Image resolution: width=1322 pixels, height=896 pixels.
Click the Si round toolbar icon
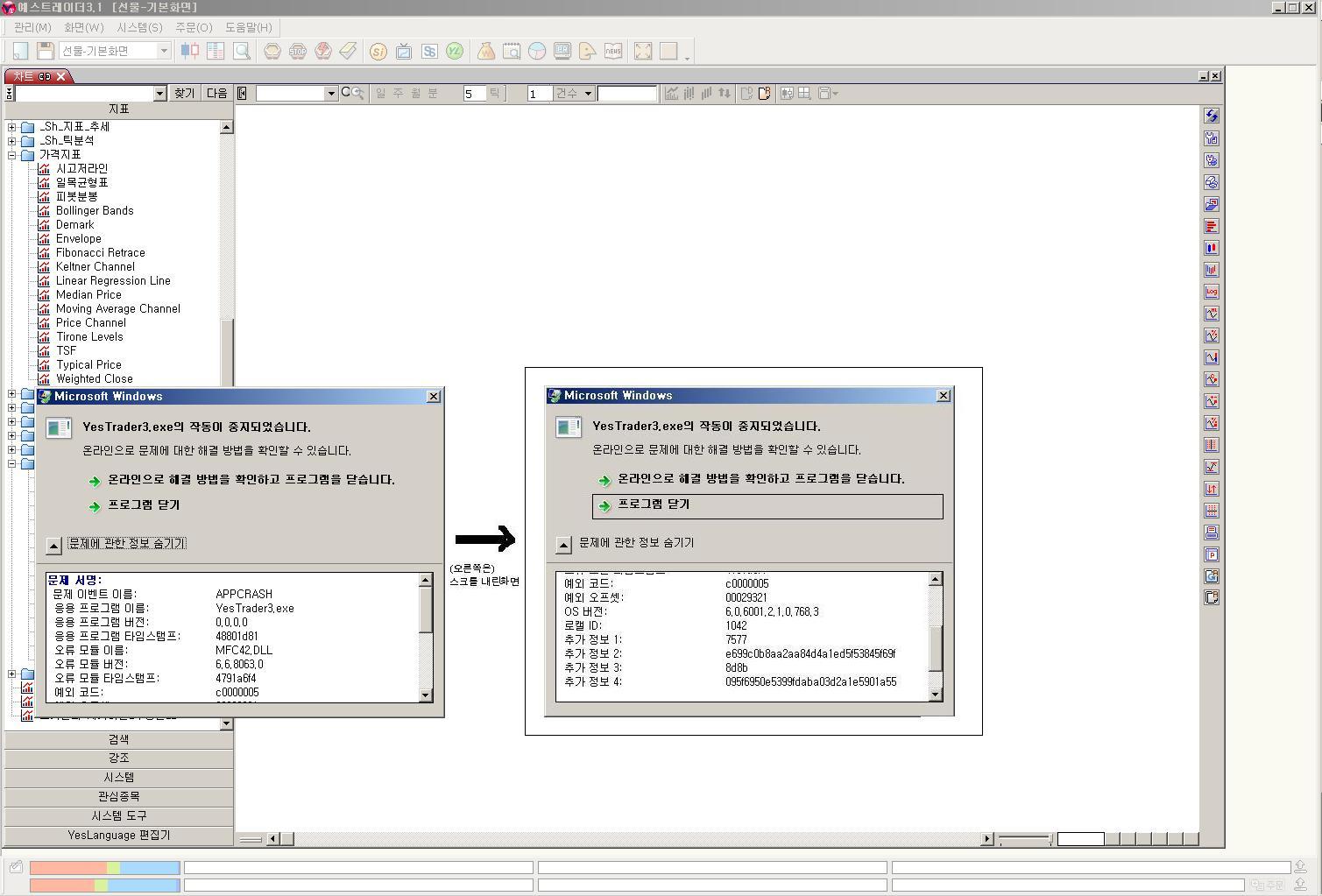(x=378, y=51)
